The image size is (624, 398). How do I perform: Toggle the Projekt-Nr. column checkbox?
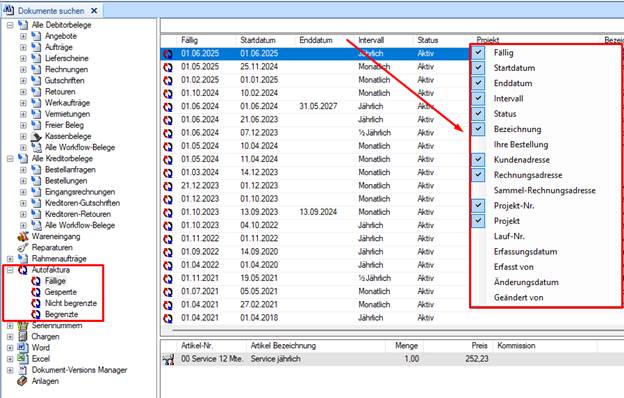(x=478, y=205)
